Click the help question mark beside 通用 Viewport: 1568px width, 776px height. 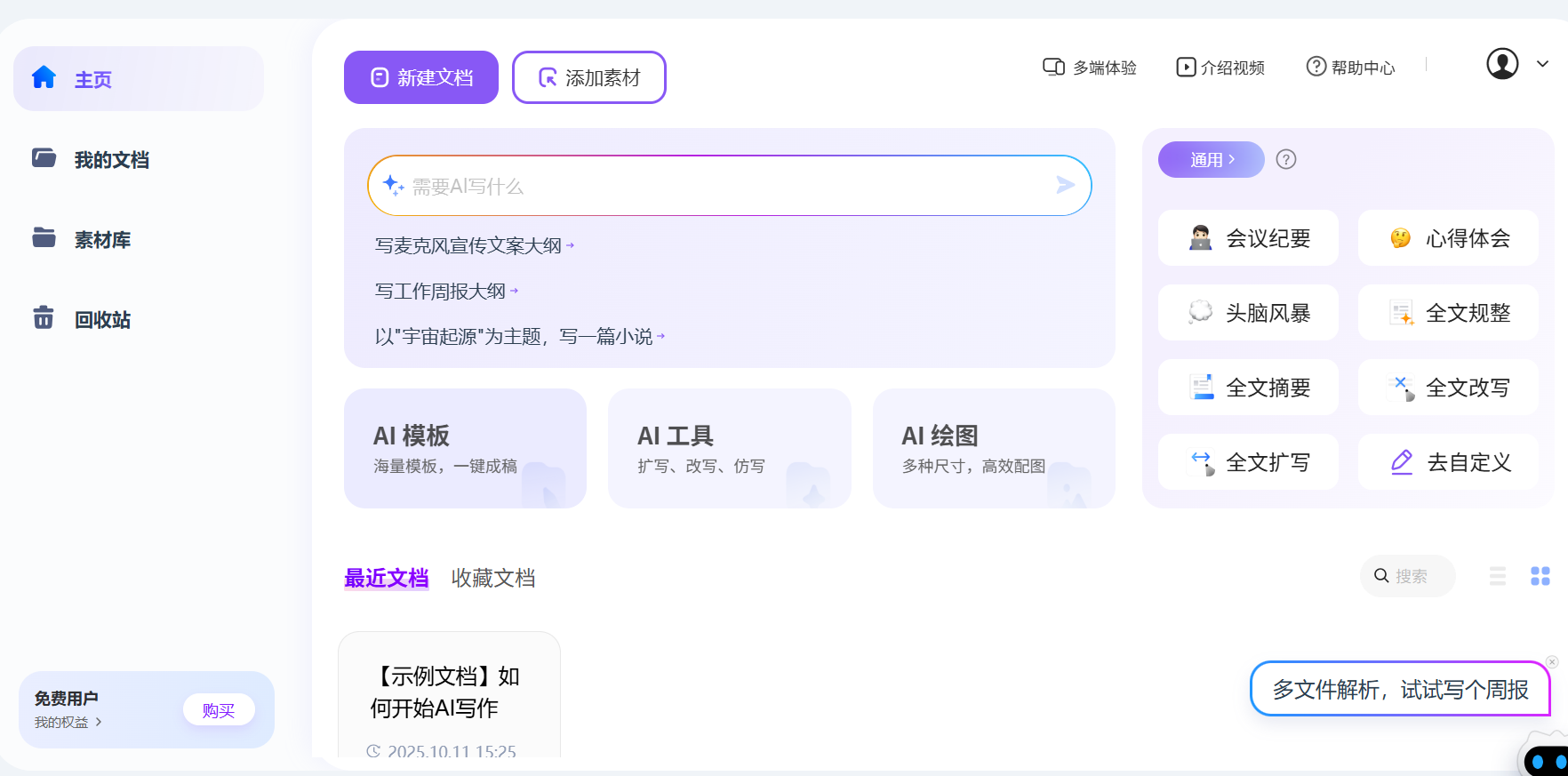pyautogui.click(x=1285, y=160)
